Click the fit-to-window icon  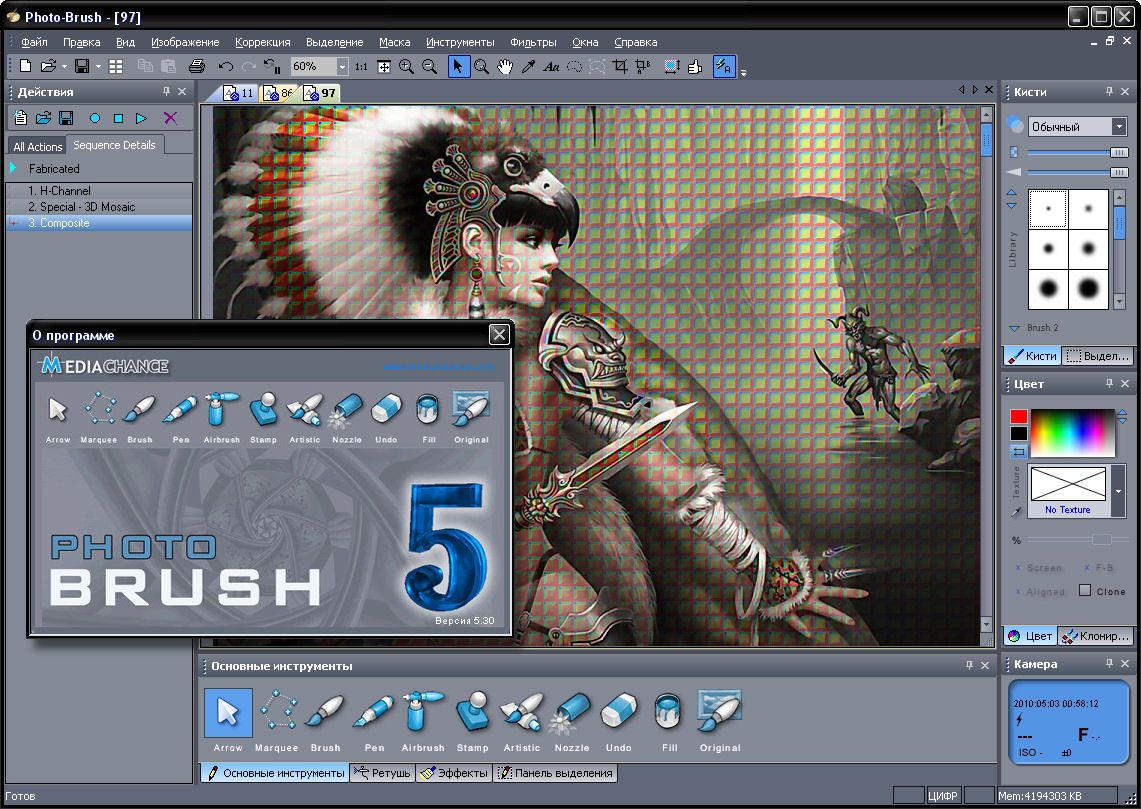tap(383, 66)
